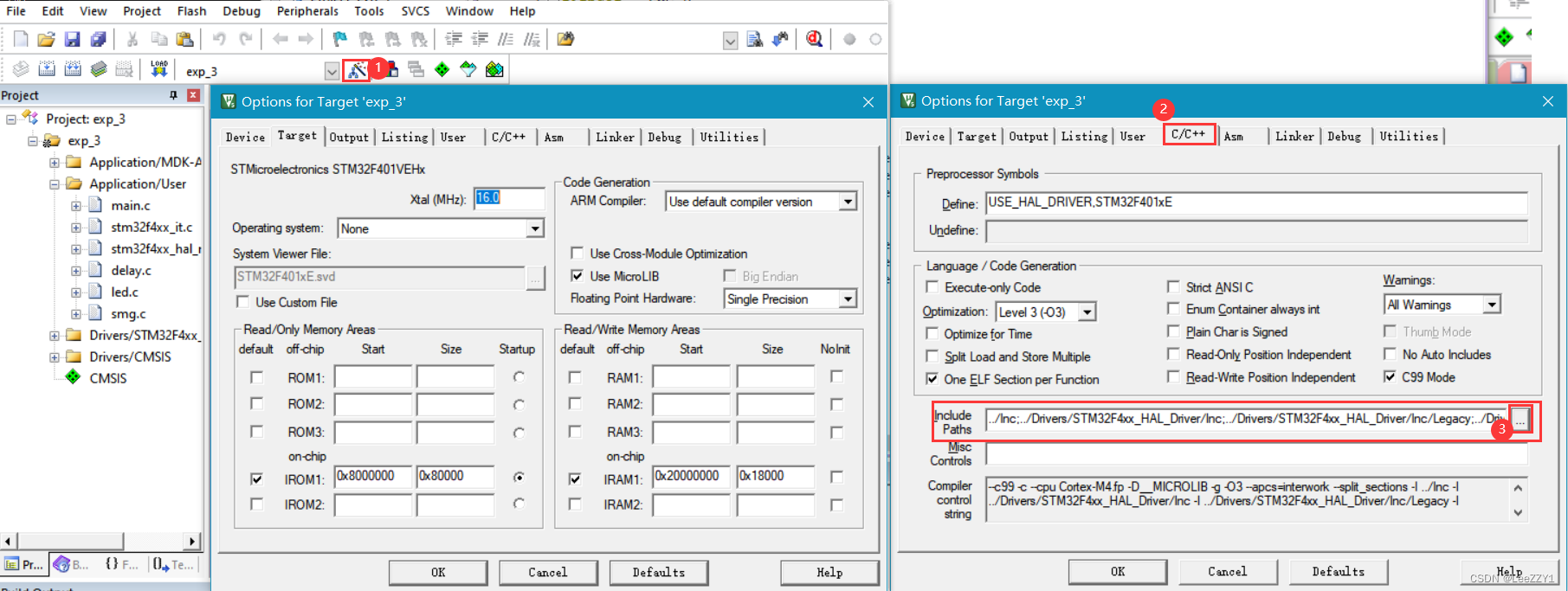Enable Strict ANSI C checkbox
The image size is (1568, 591).
[1173, 287]
